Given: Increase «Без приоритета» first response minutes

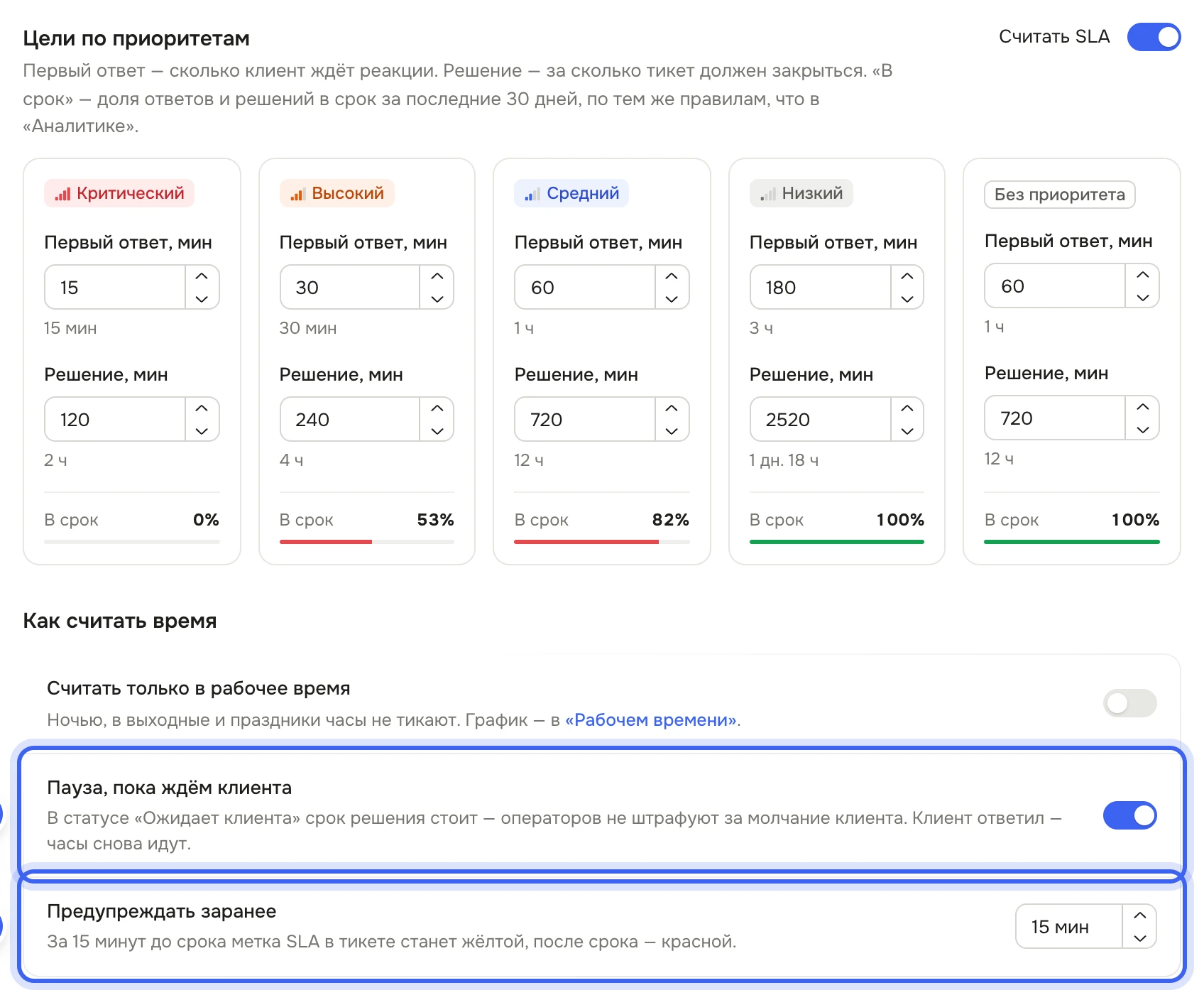Looking at the screenshot, I should click(x=1143, y=275).
